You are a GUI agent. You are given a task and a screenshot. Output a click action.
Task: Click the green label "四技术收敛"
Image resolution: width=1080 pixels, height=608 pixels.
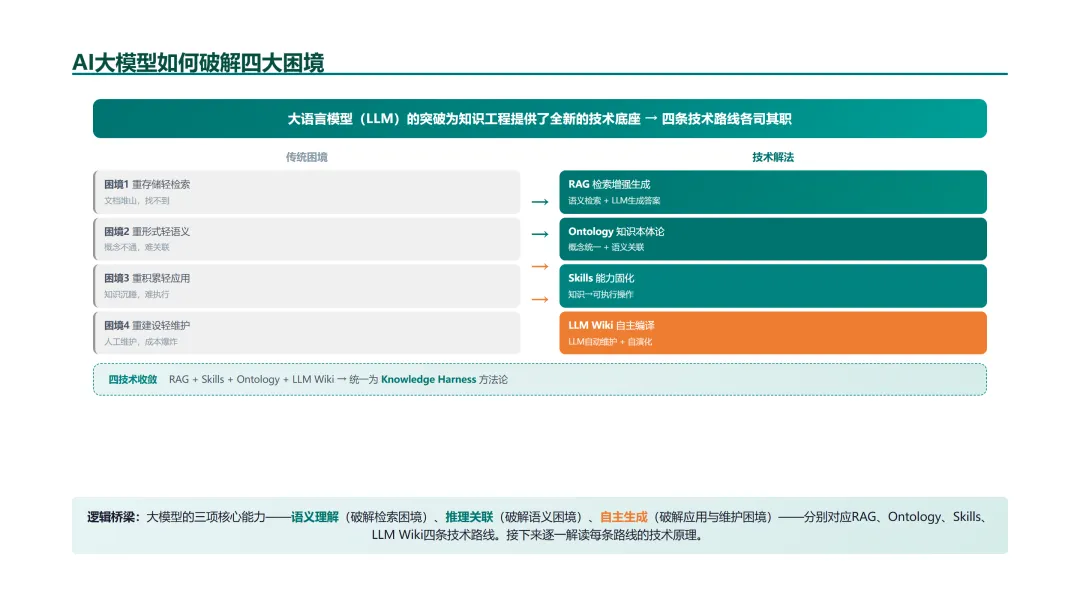[132, 379]
